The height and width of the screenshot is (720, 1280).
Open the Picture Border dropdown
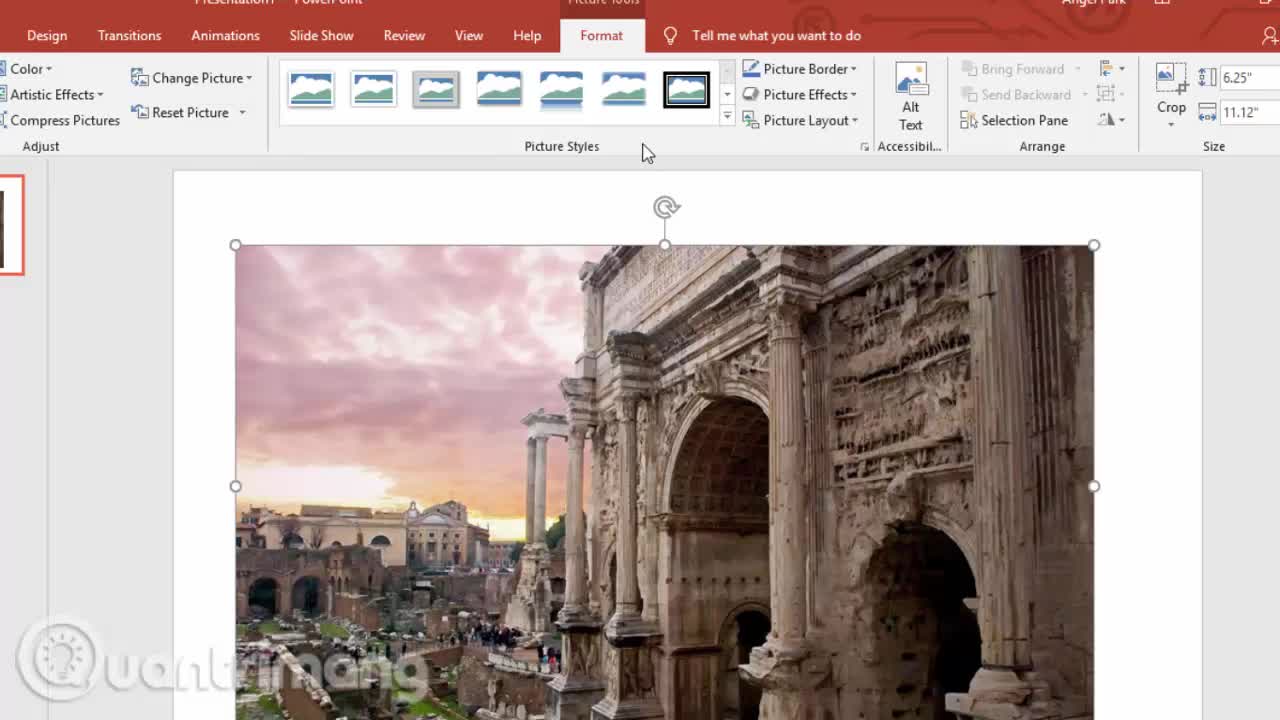tap(800, 69)
